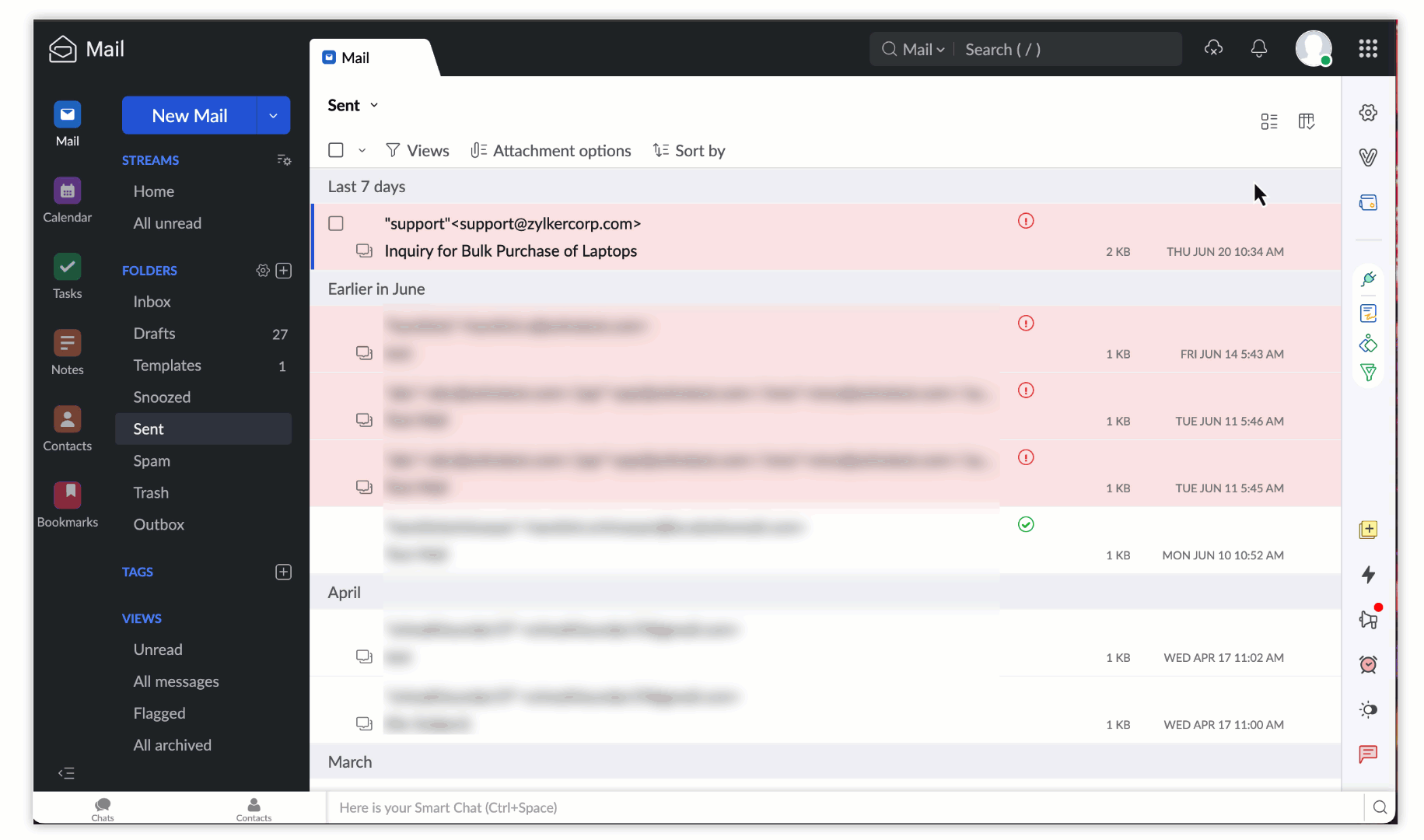Expand thread icon of FRI JUN 14 email
The width and height of the screenshot is (1424, 840).
[364, 353]
